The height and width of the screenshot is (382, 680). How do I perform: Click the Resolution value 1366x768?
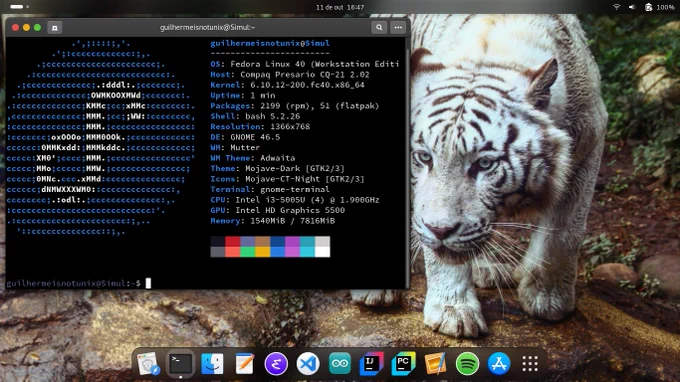click(290, 127)
